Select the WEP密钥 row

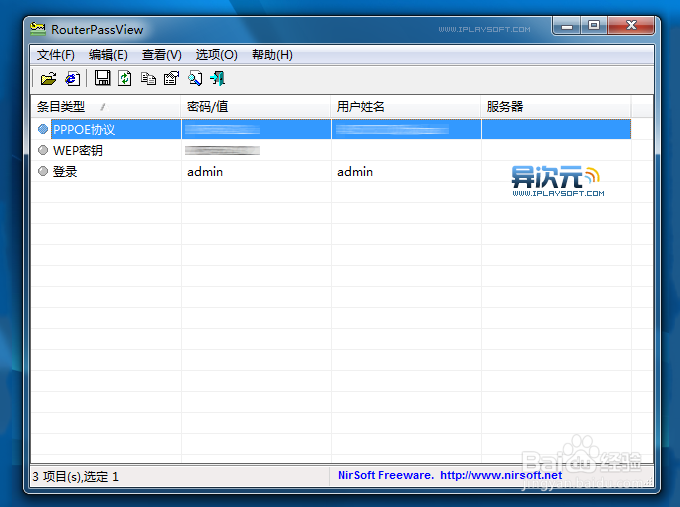coord(331,150)
